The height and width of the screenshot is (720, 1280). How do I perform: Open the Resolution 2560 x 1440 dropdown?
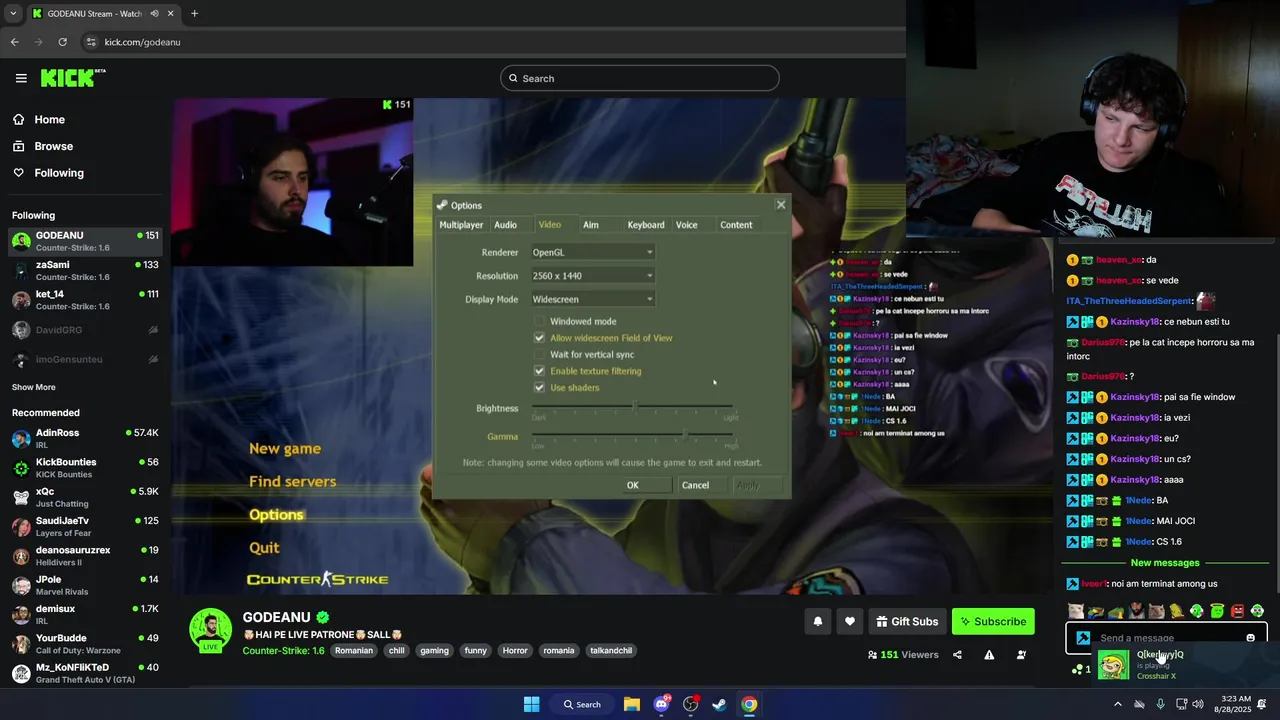pos(592,275)
